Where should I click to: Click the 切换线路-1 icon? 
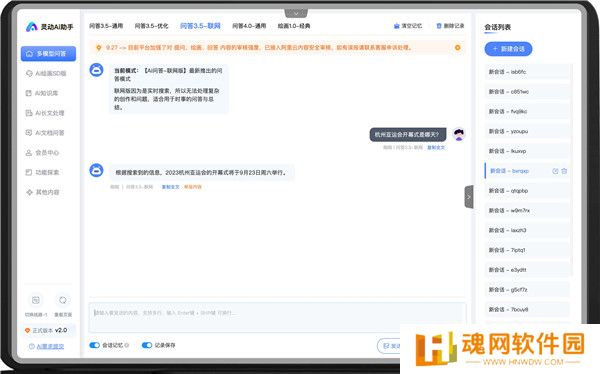point(36,300)
